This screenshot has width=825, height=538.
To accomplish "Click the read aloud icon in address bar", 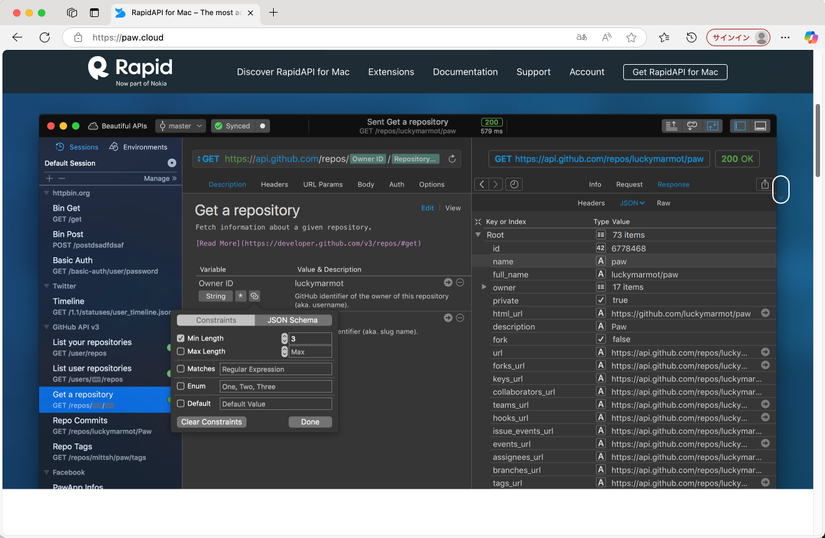I will [607, 37].
